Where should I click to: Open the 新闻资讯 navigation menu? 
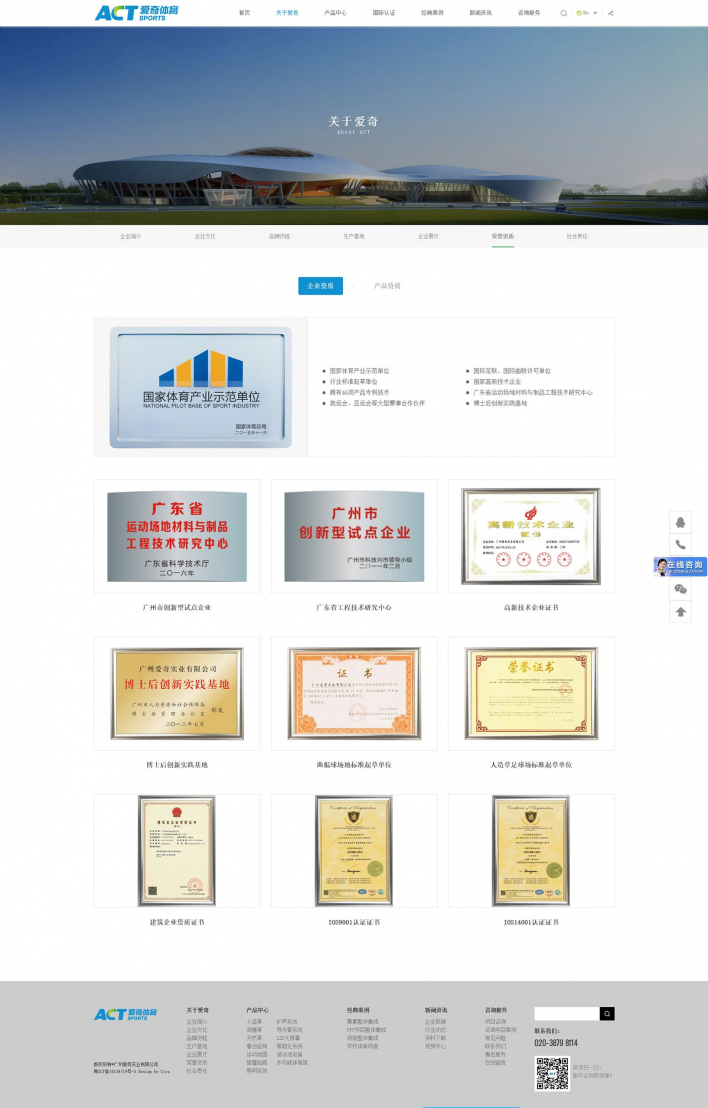[480, 13]
